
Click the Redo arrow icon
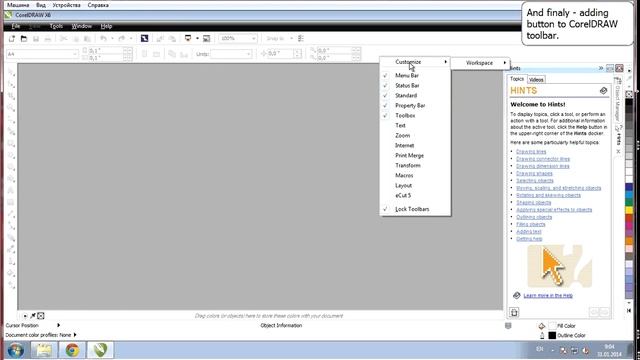(122, 38)
